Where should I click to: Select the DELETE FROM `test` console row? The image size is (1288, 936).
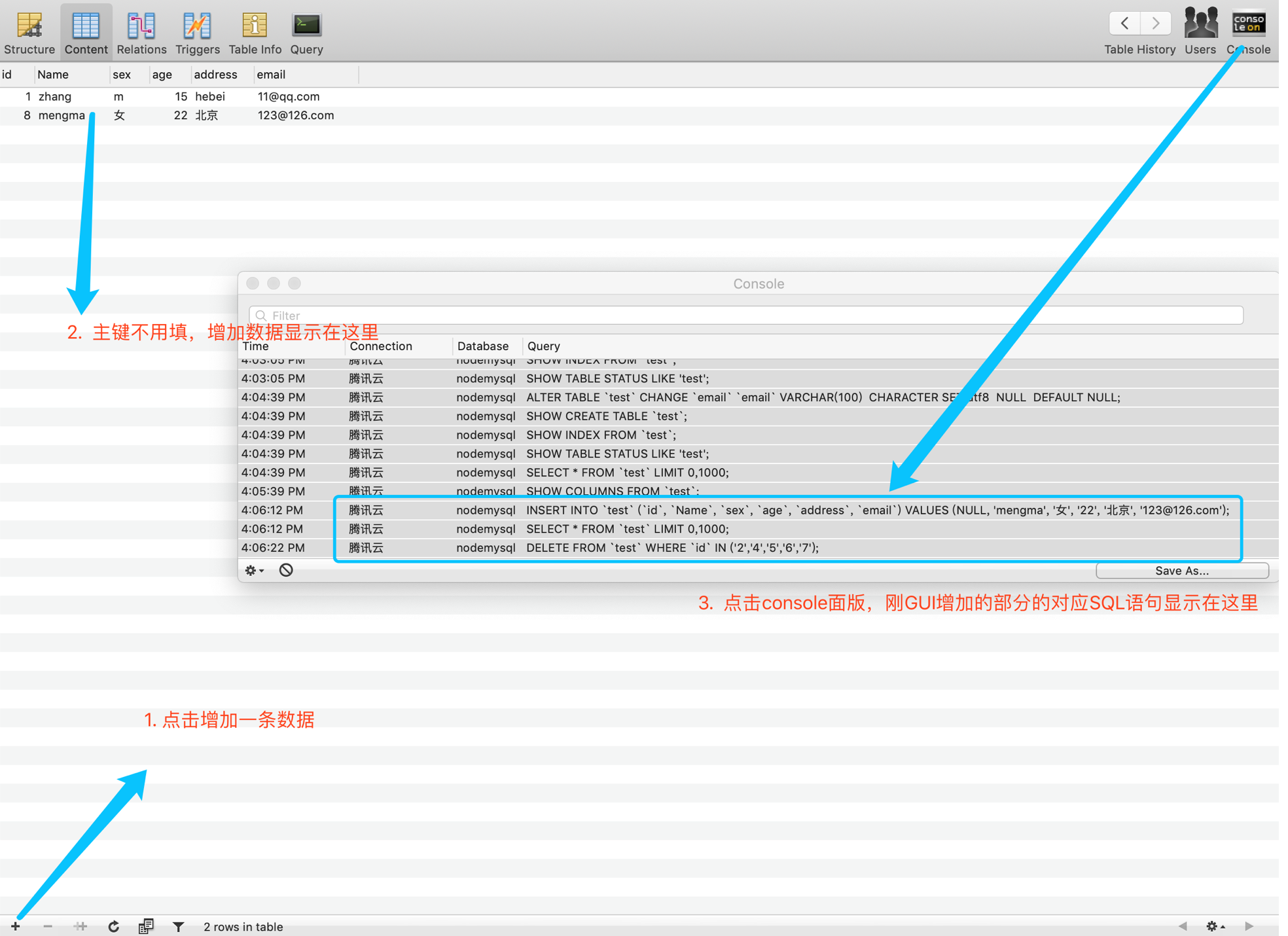pos(759,548)
